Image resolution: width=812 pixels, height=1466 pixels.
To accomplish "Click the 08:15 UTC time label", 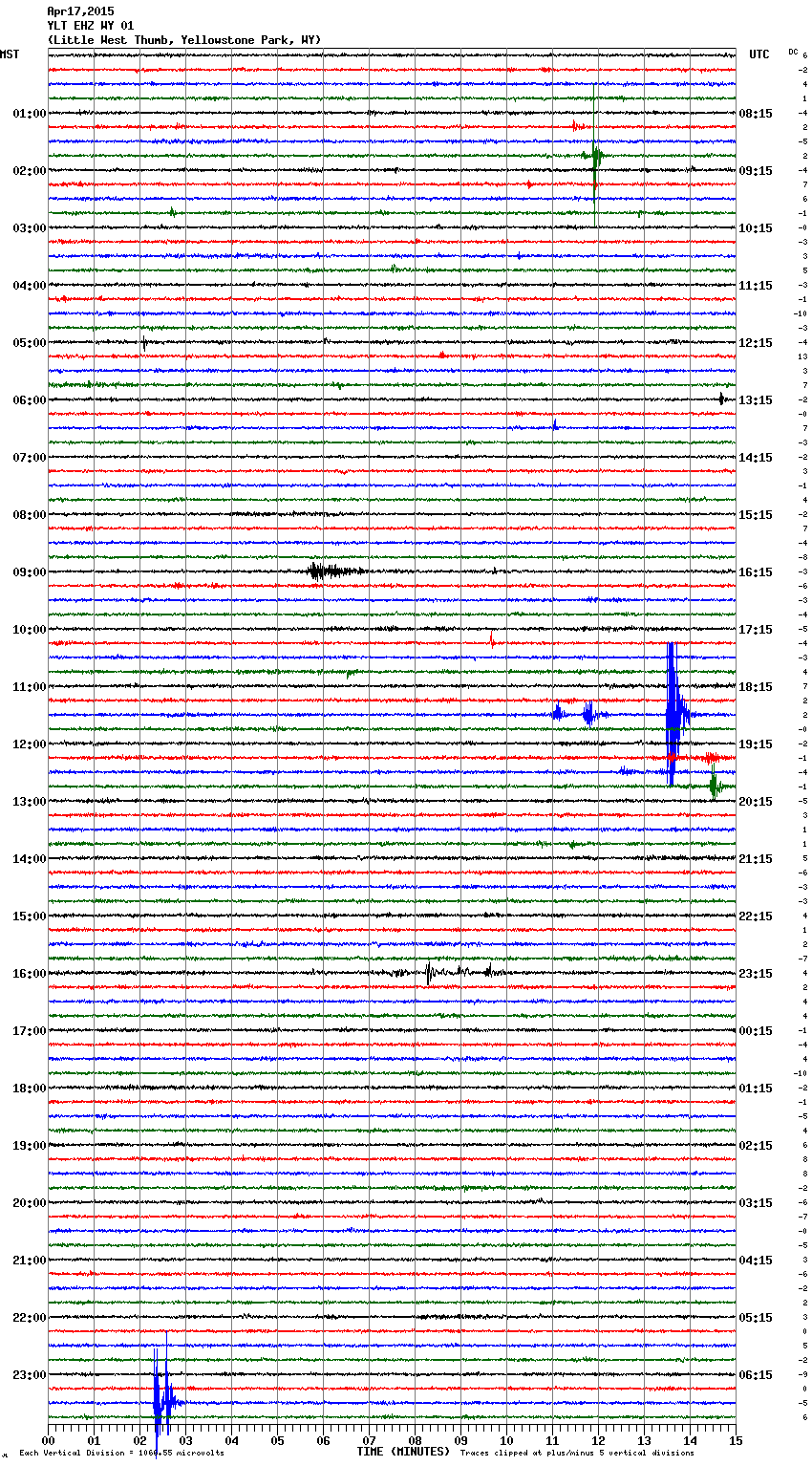I will click(x=756, y=114).
